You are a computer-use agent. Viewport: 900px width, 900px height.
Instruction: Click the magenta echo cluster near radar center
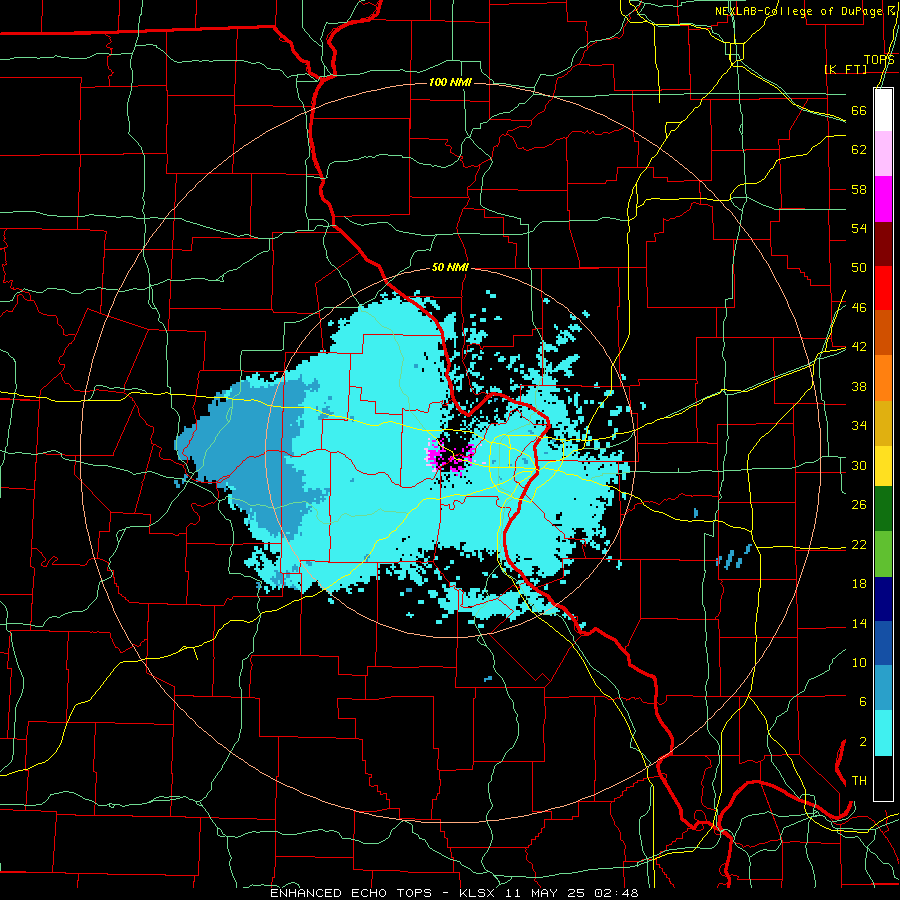(x=449, y=456)
